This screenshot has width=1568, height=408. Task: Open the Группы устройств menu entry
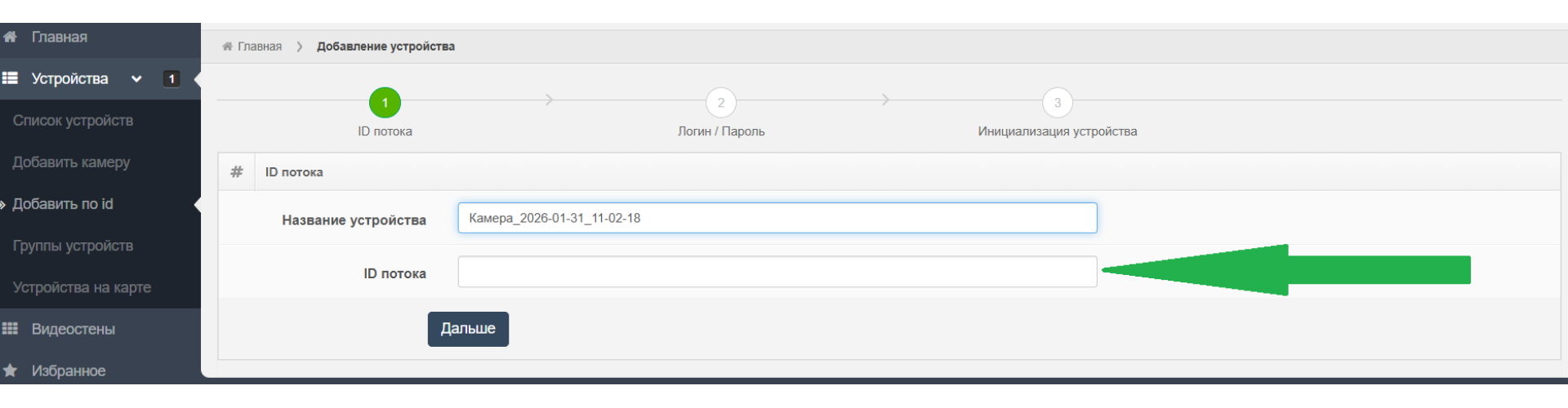click(x=73, y=246)
